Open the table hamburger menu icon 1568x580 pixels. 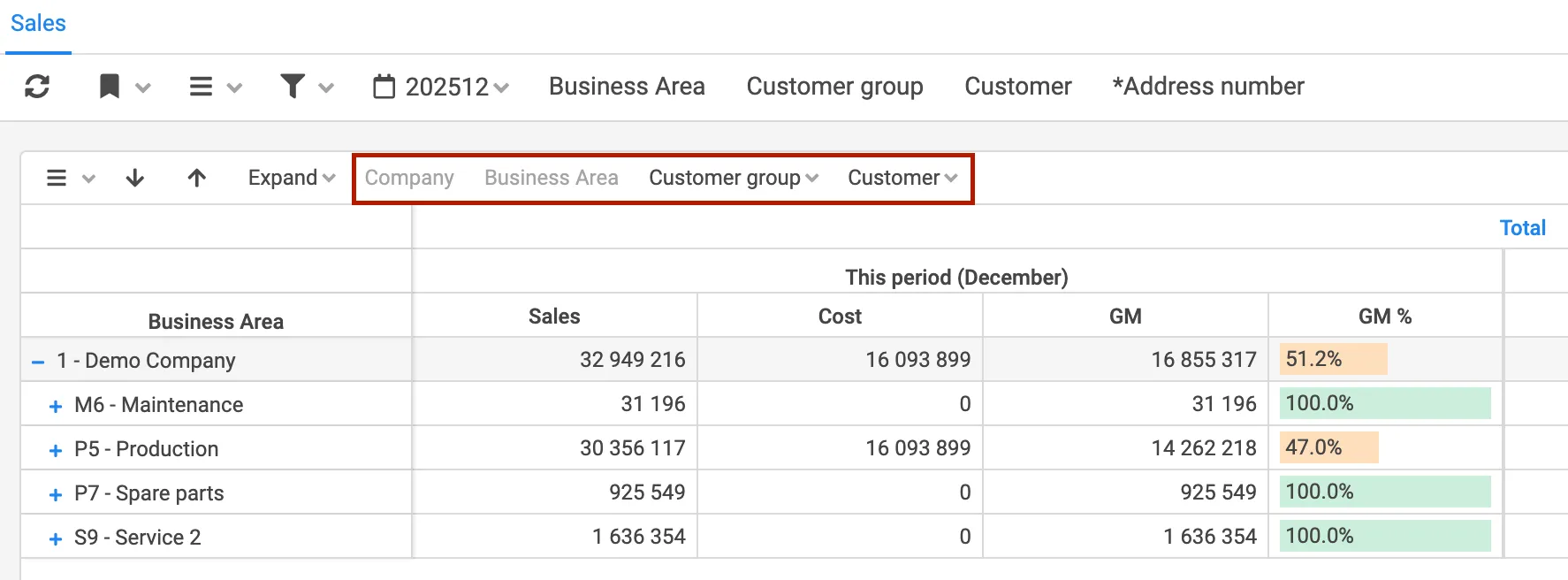(57, 179)
